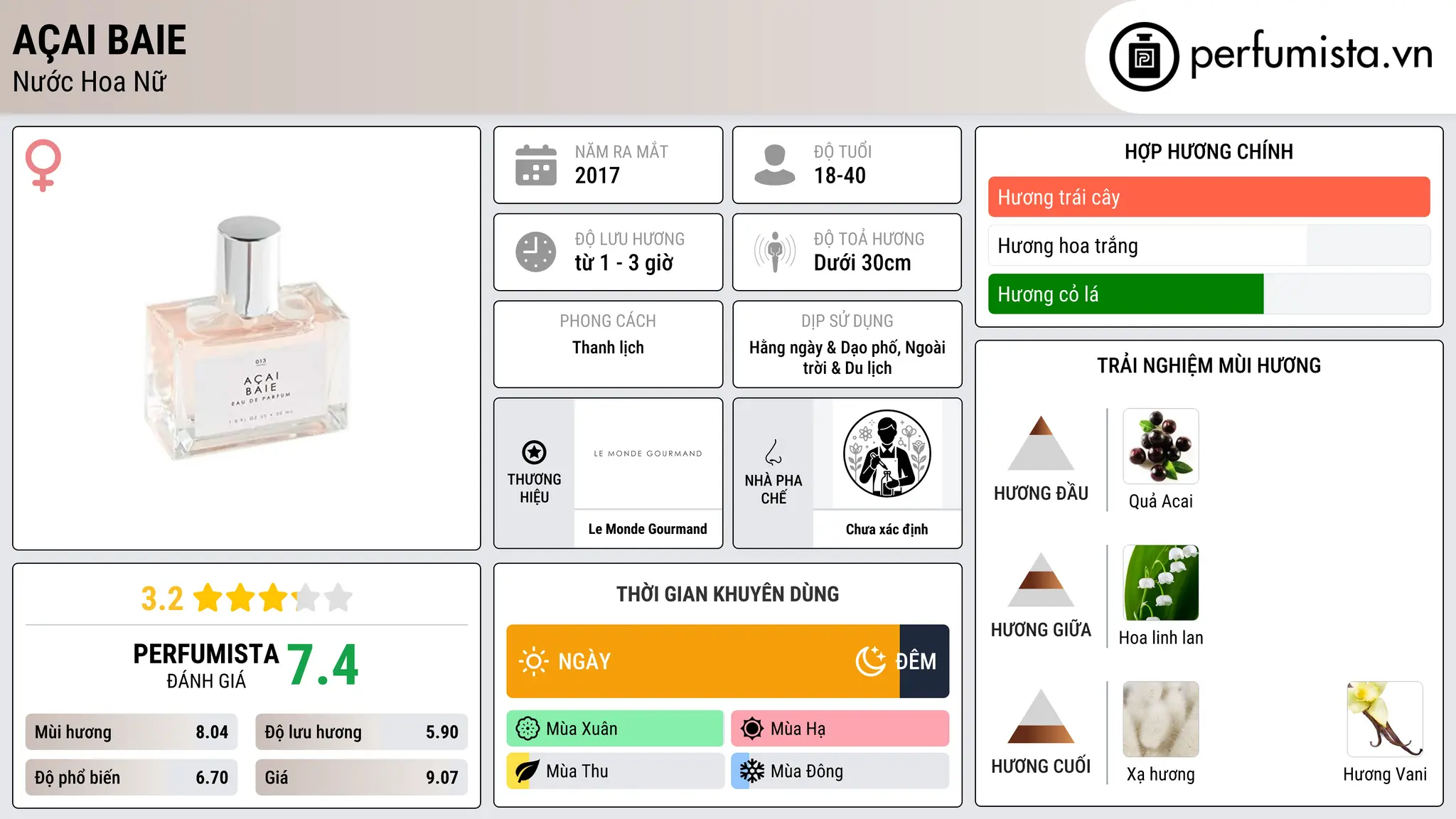1456x819 pixels.
Task: Click the sillage projection icon
Action: (775, 252)
